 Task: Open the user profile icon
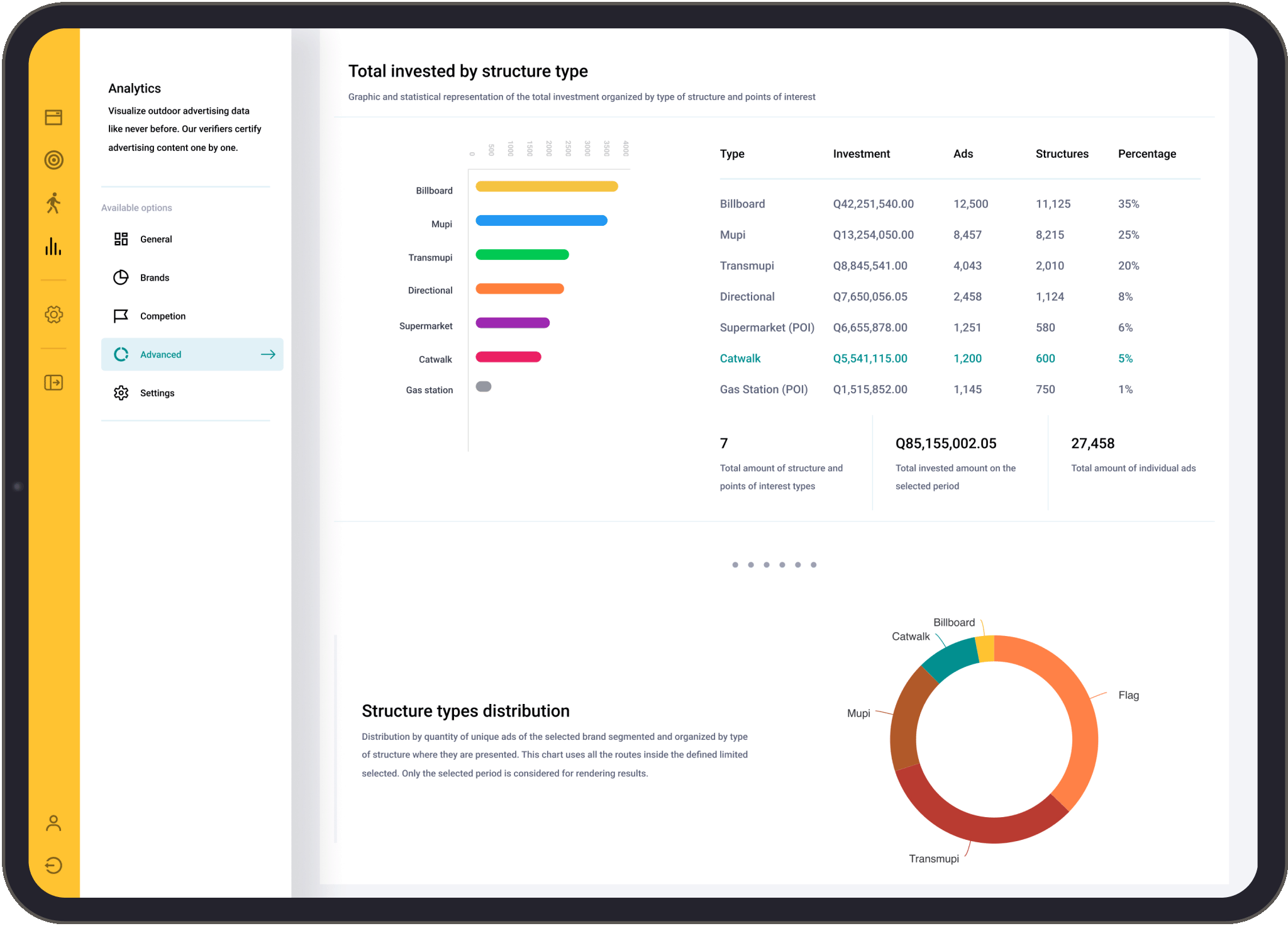coord(53,823)
